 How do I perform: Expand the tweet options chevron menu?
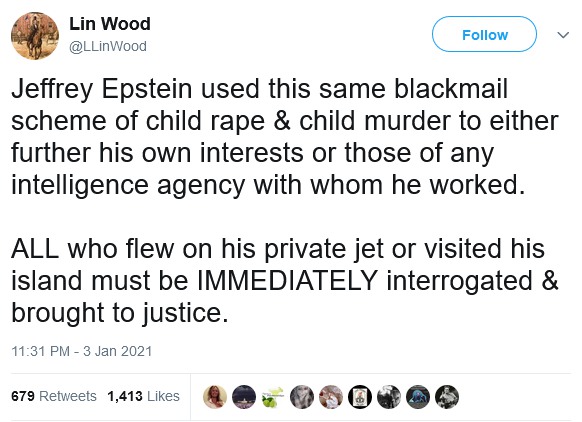click(563, 35)
